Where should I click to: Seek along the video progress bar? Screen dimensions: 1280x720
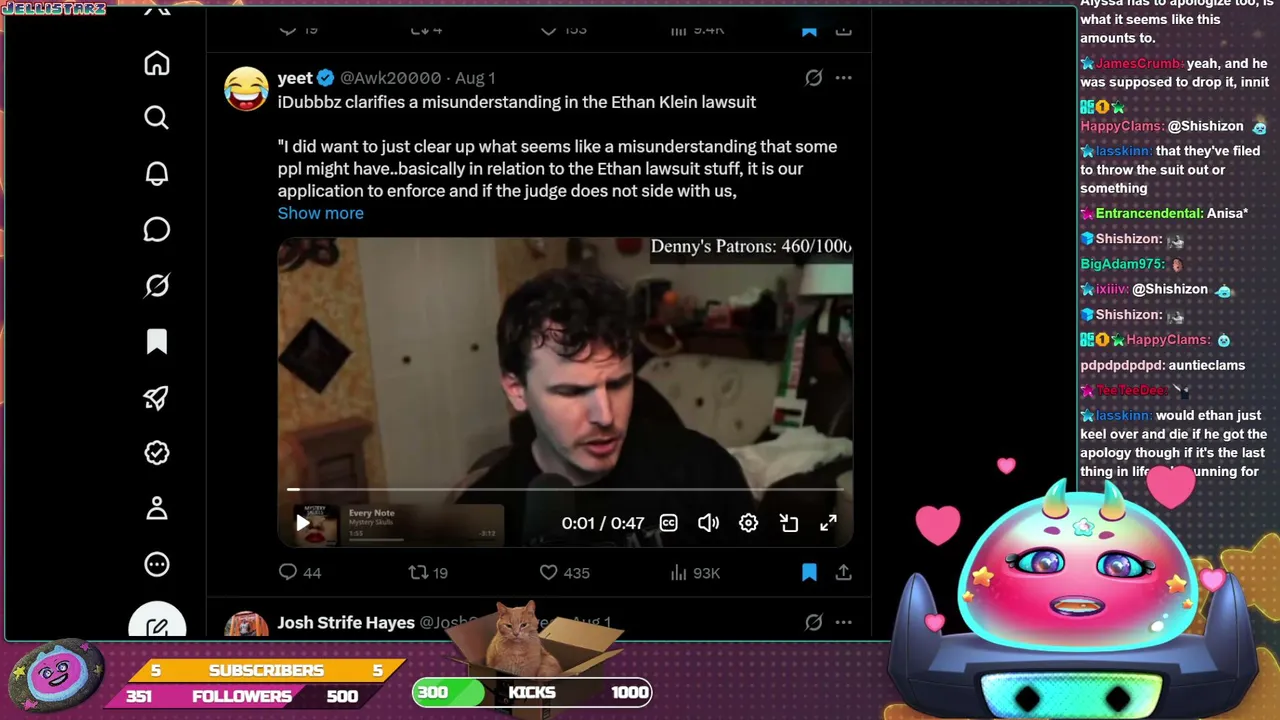pos(565,489)
